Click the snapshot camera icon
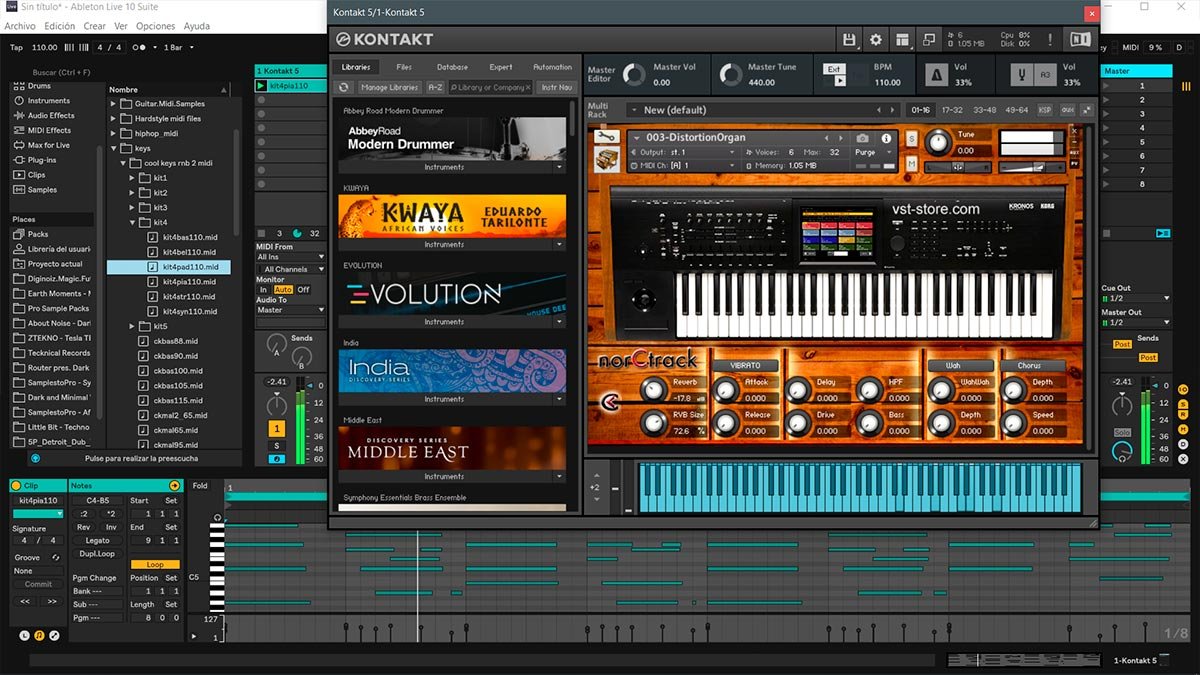 tap(862, 138)
